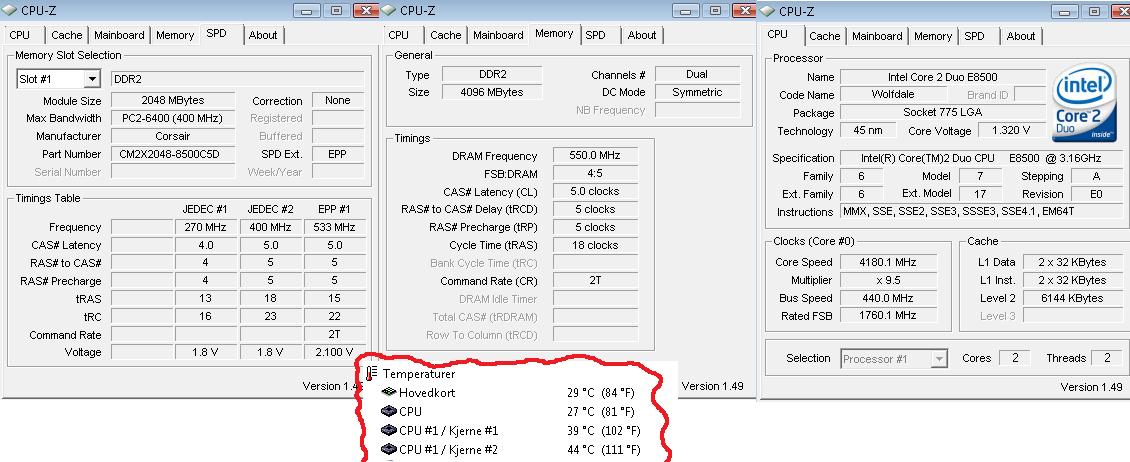Click the Package Socket 775 LGA value

[x=943, y=112]
